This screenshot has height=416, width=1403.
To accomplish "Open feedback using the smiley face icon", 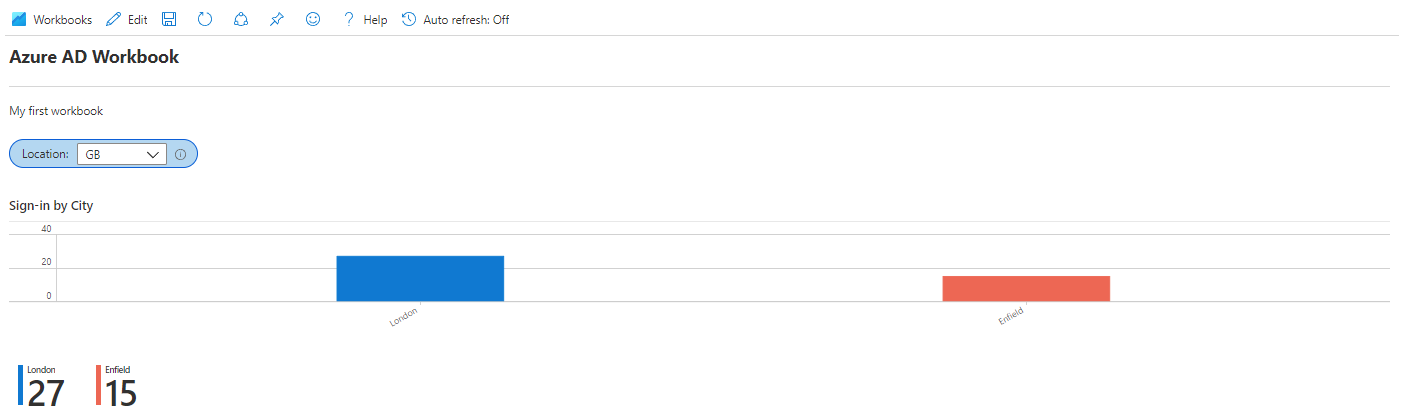I will (313, 19).
